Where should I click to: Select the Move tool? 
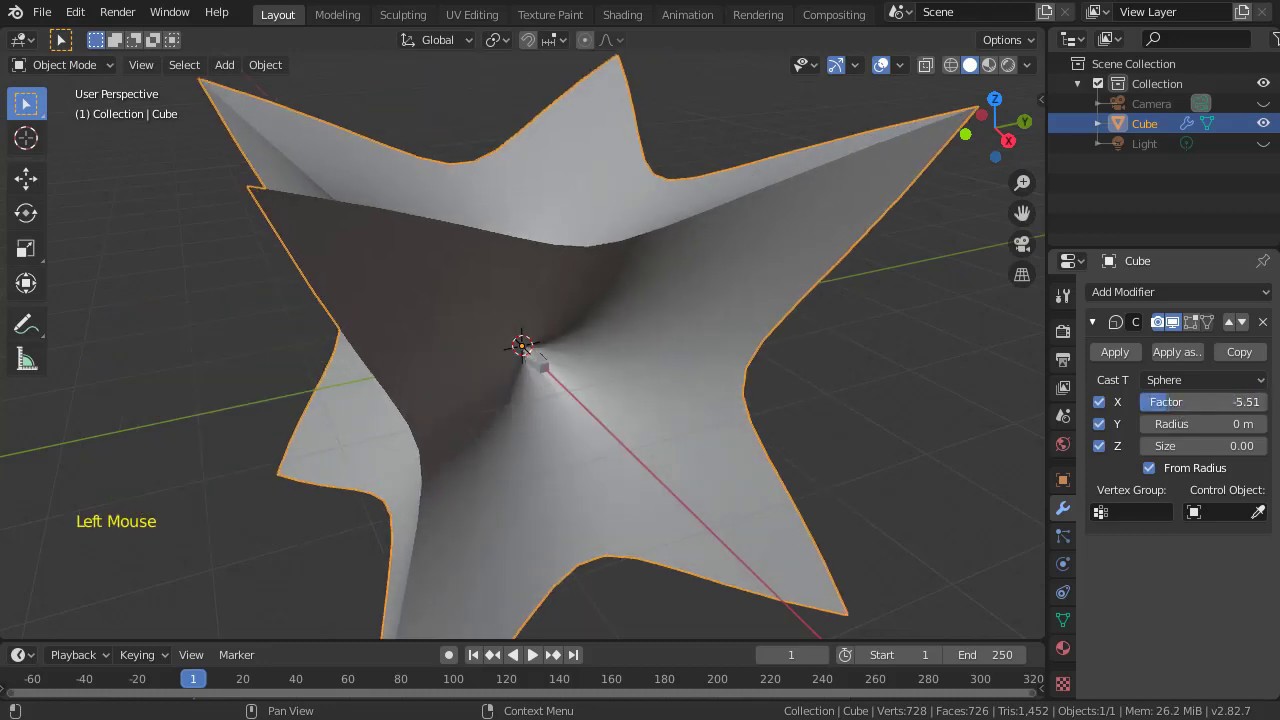click(x=26, y=179)
